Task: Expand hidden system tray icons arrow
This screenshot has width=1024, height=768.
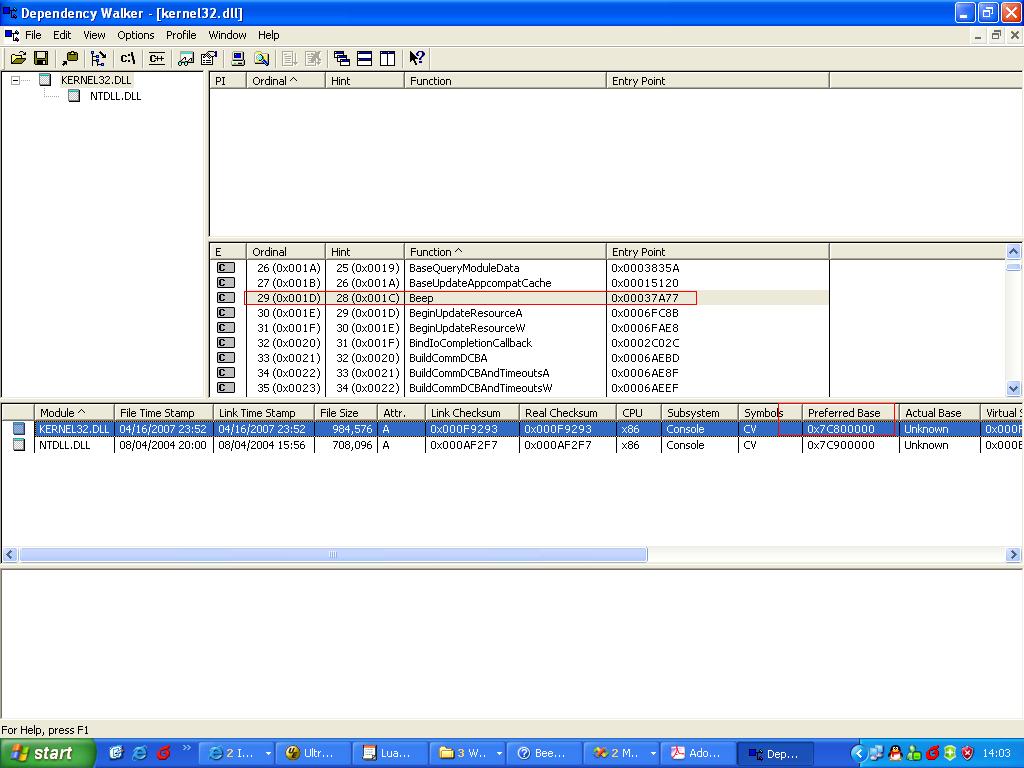Action: (x=858, y=753)
